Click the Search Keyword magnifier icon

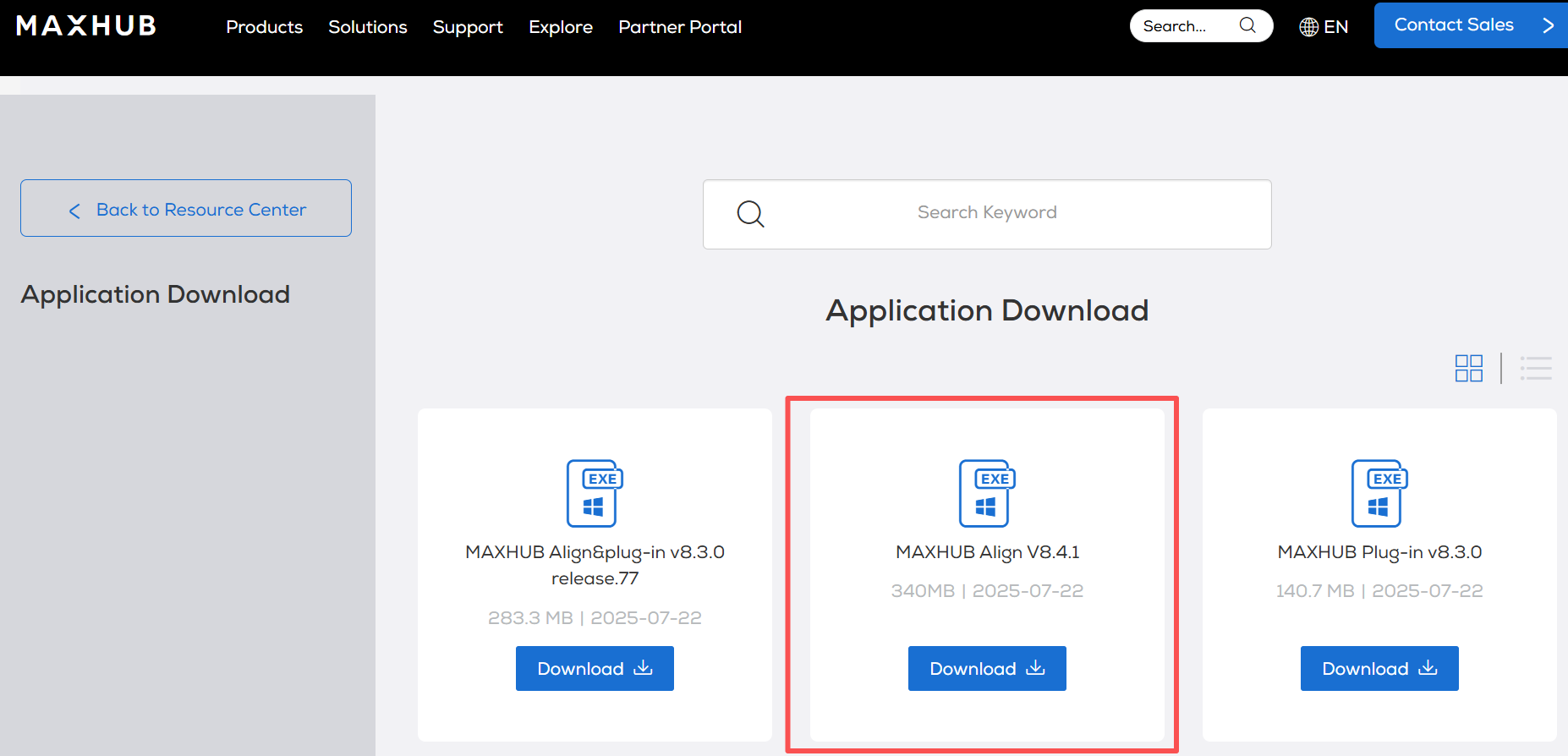click(x=750, y=214)
